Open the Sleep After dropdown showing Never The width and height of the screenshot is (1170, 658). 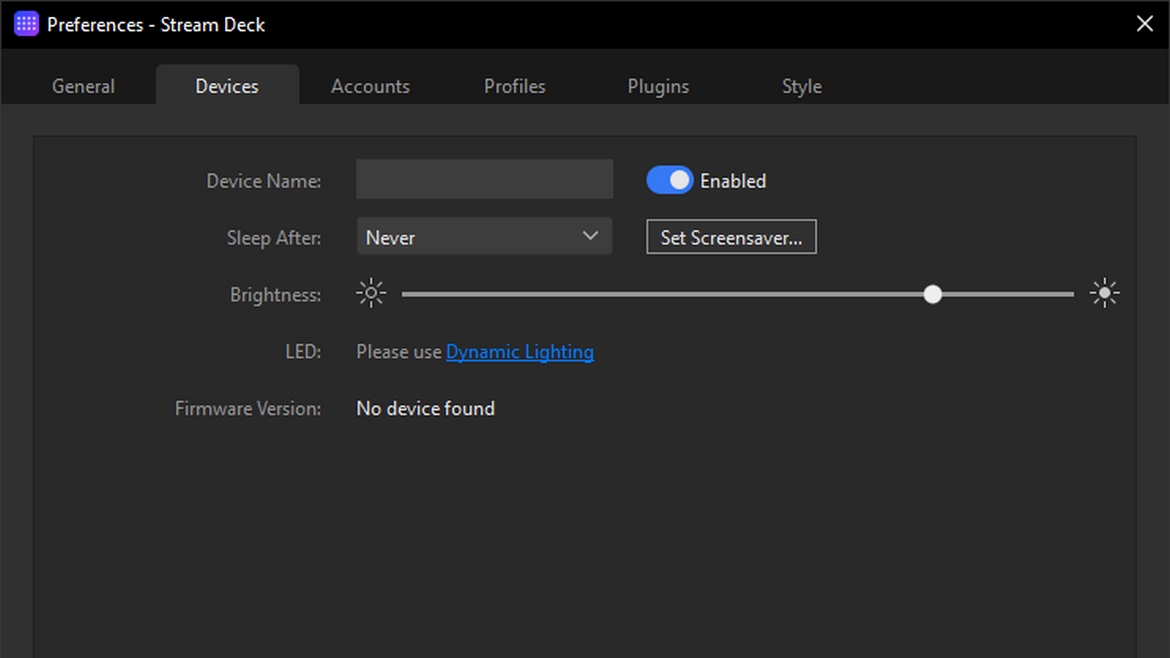483,237
